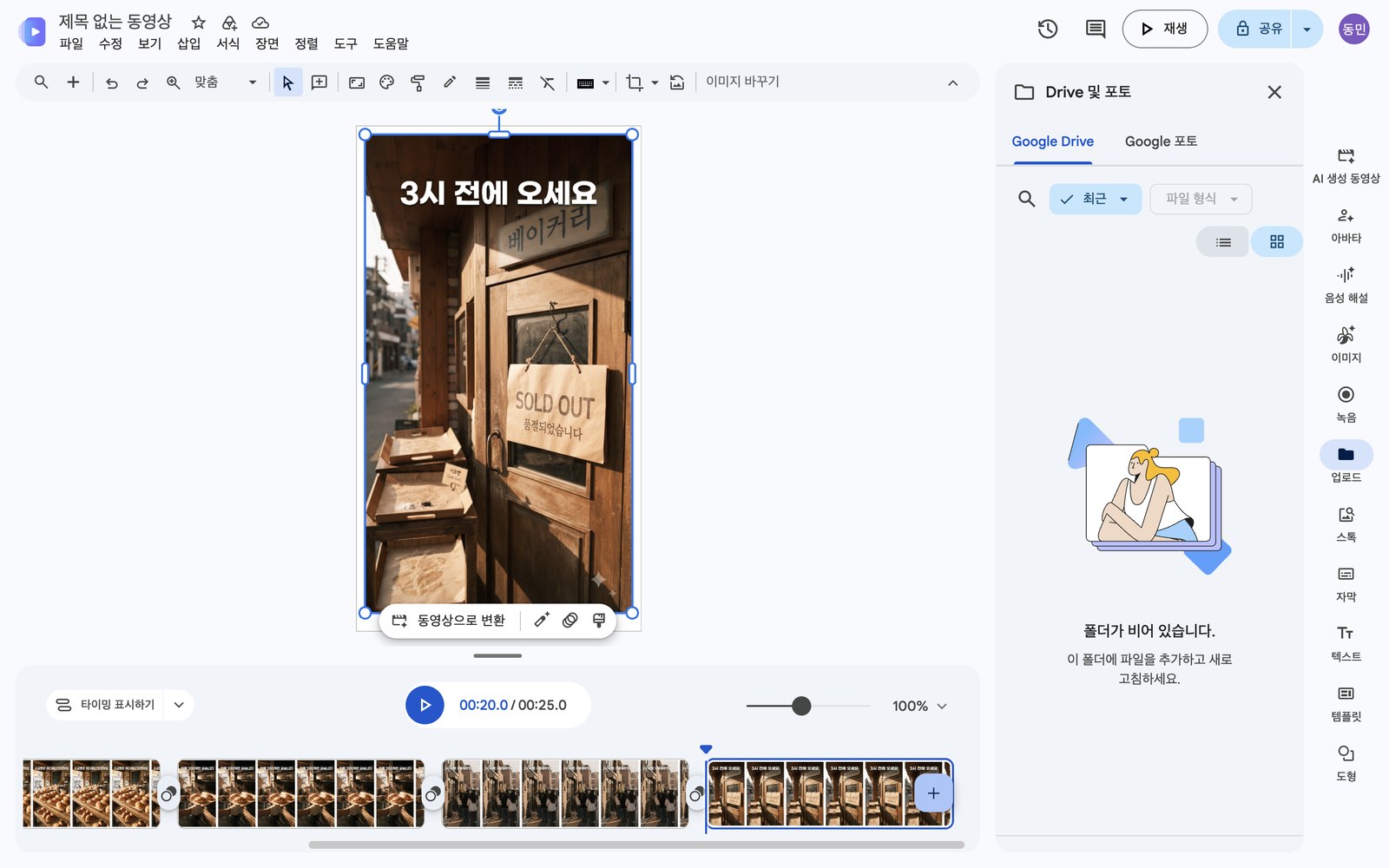Open the 최근 filter dropdown

pos(1095,199)
